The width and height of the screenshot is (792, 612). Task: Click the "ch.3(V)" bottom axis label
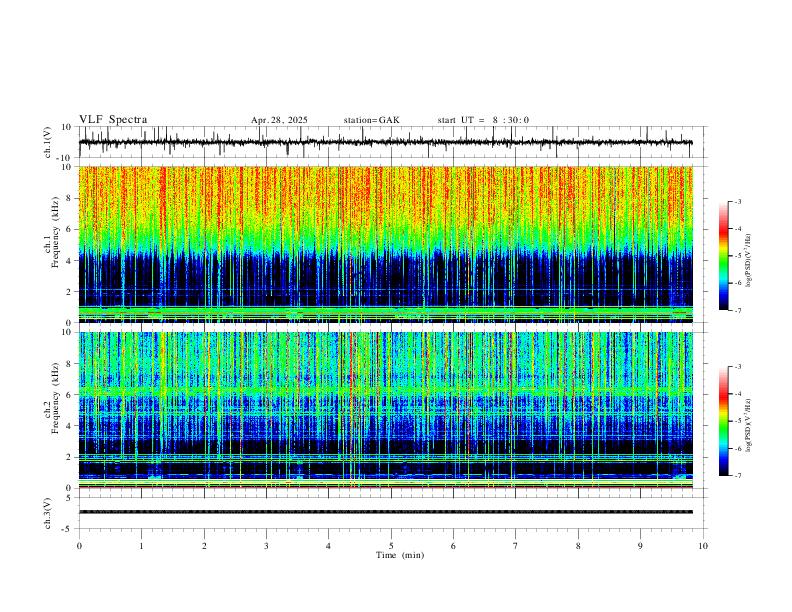pyautogui.click(x=48, y=513)
